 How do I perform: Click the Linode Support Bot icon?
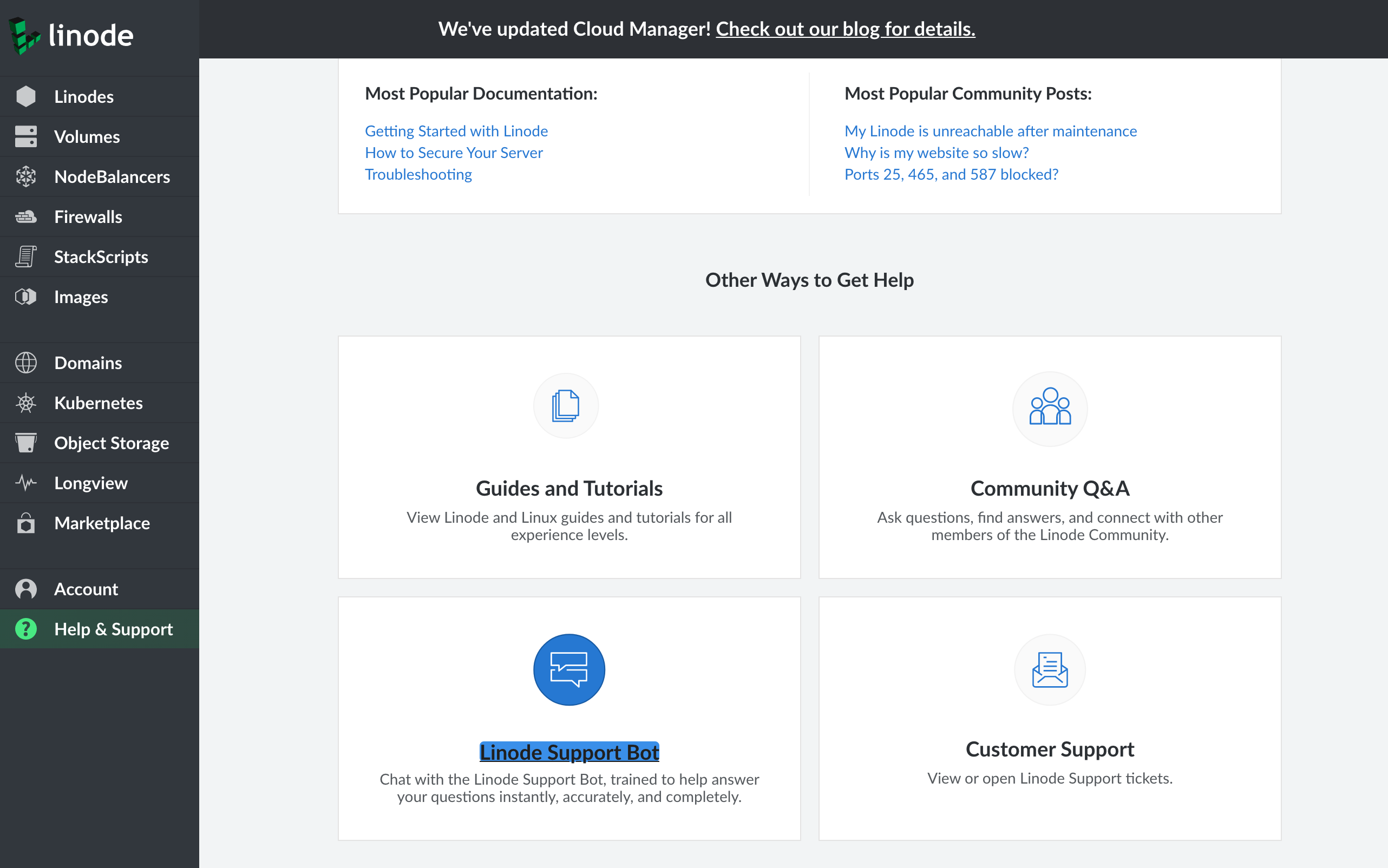coord(569,669)
